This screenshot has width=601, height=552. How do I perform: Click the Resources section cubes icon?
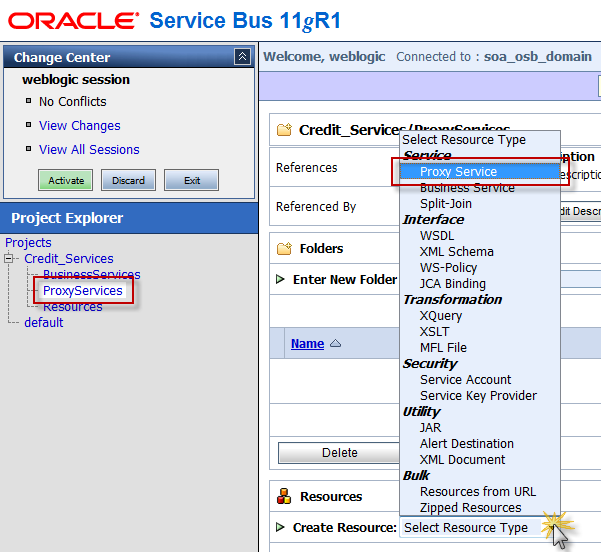284,496
